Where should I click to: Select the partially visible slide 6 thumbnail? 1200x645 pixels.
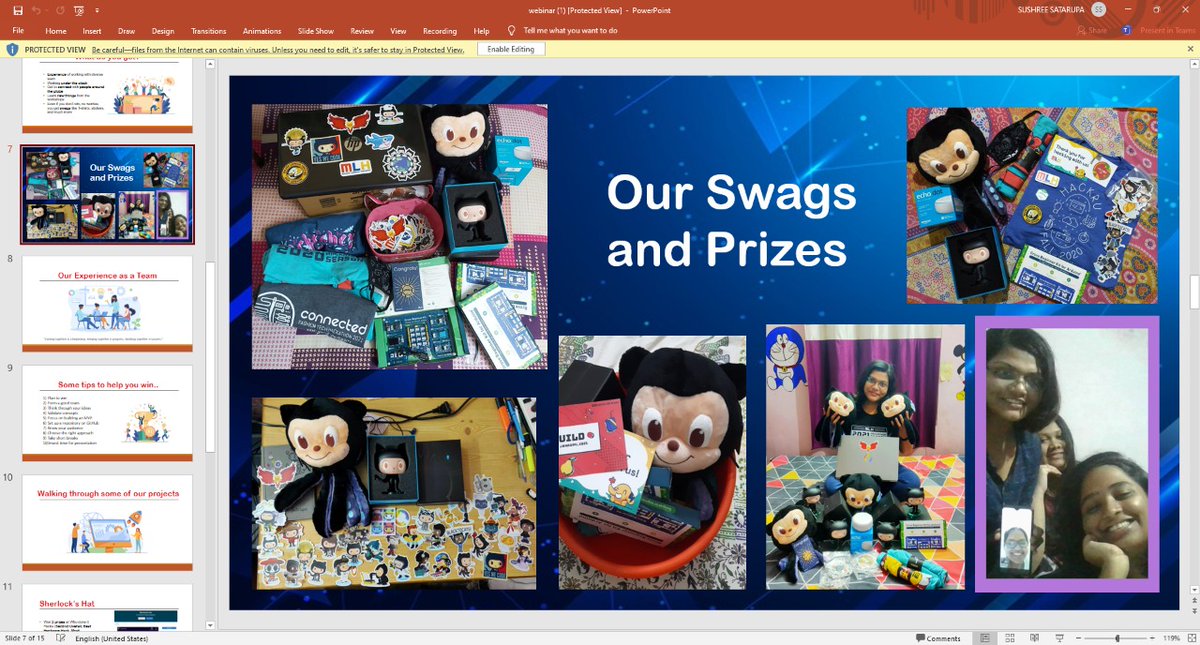(x=107, y=96)
